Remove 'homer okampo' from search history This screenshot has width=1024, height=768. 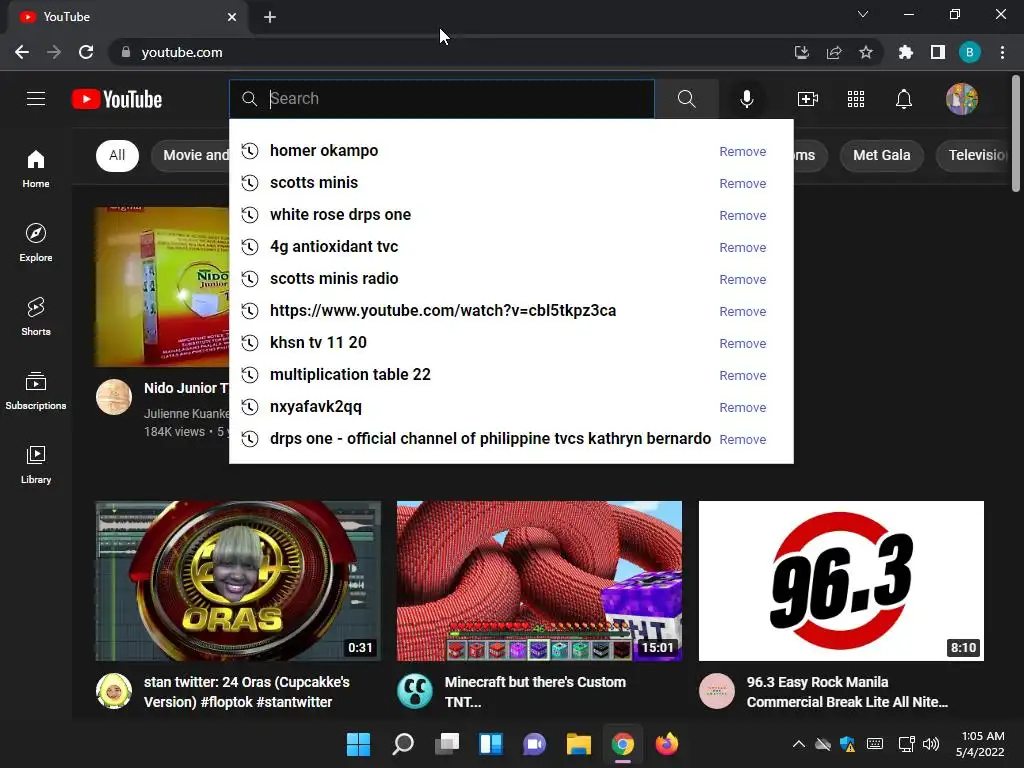pos(743,152)
